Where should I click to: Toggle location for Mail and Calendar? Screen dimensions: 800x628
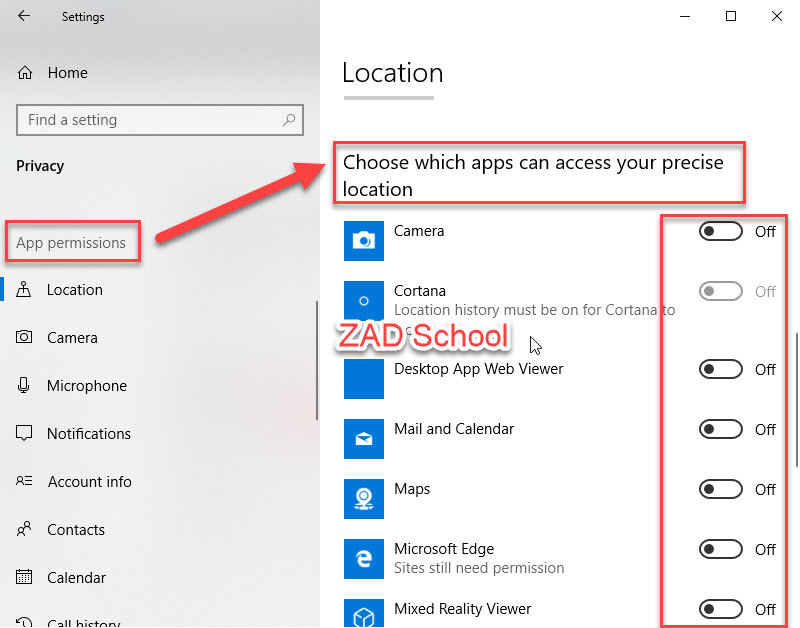coord(720,429)
